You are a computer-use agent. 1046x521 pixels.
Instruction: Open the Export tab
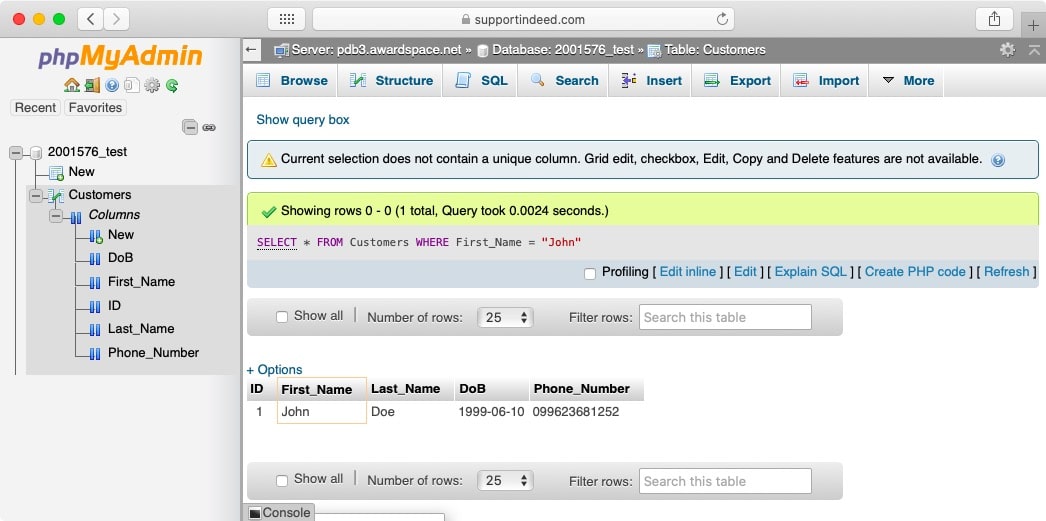(738, 81)
